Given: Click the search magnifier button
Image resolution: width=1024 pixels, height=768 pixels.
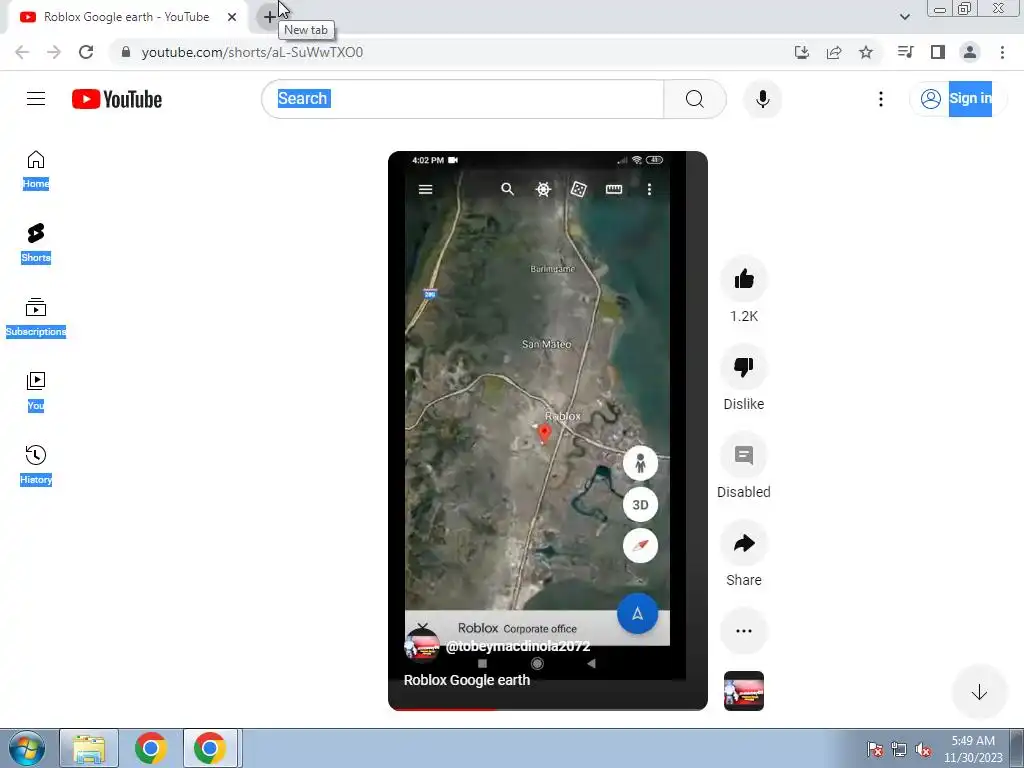Looking at the screenshot, I should coord(695,99).
